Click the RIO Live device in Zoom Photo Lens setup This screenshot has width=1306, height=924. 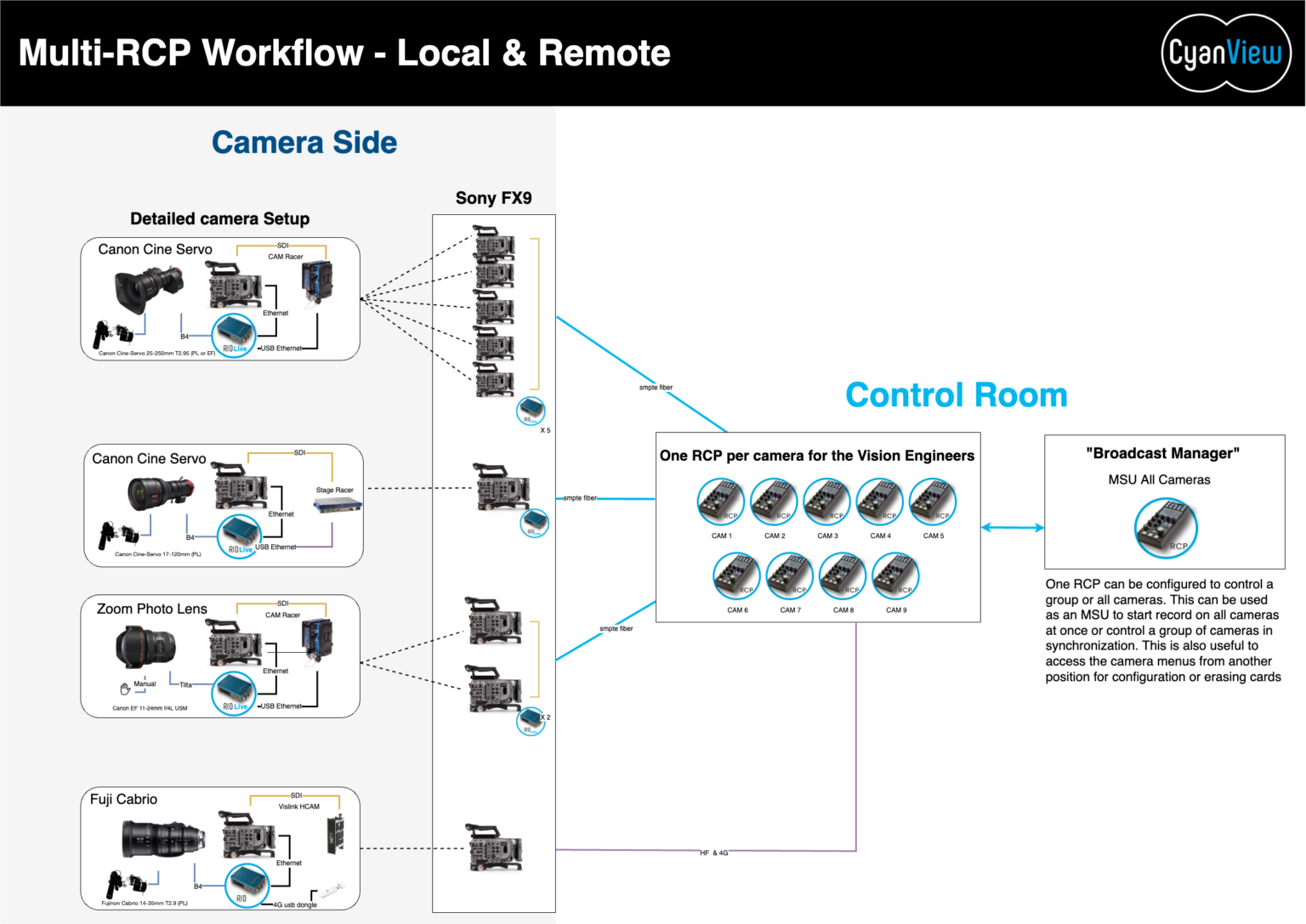[234, 693]
